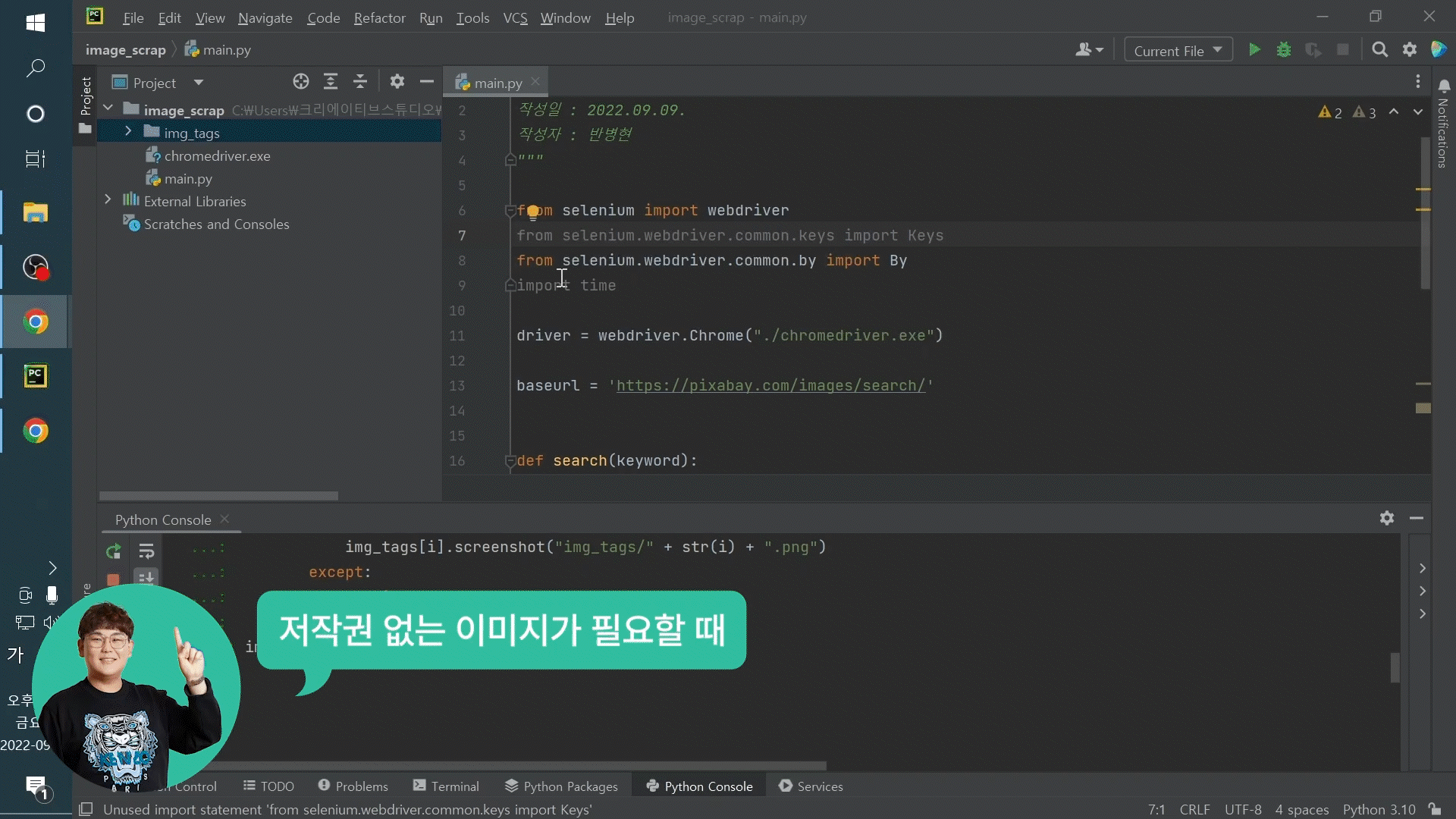Open the File menu

pos(133,17)
